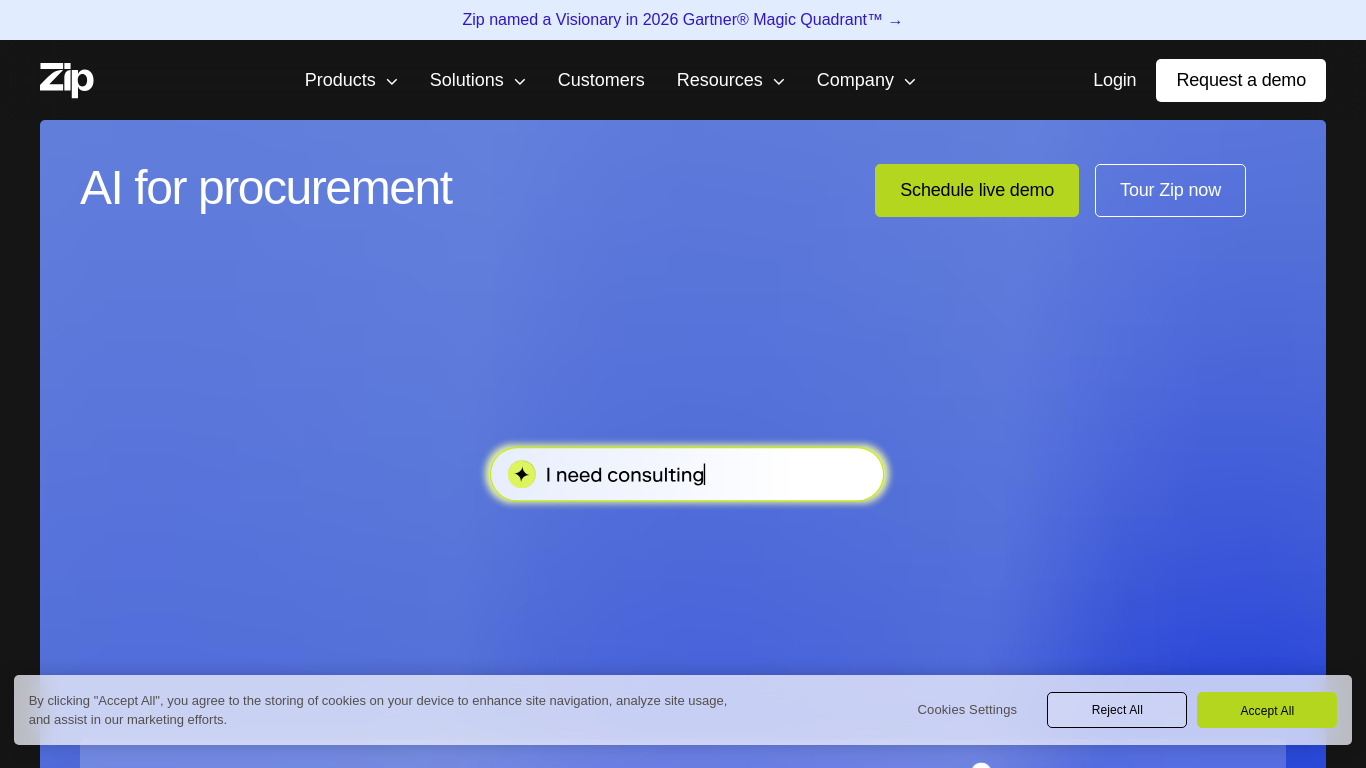Go to the Customers page

(x=601, y=80)
